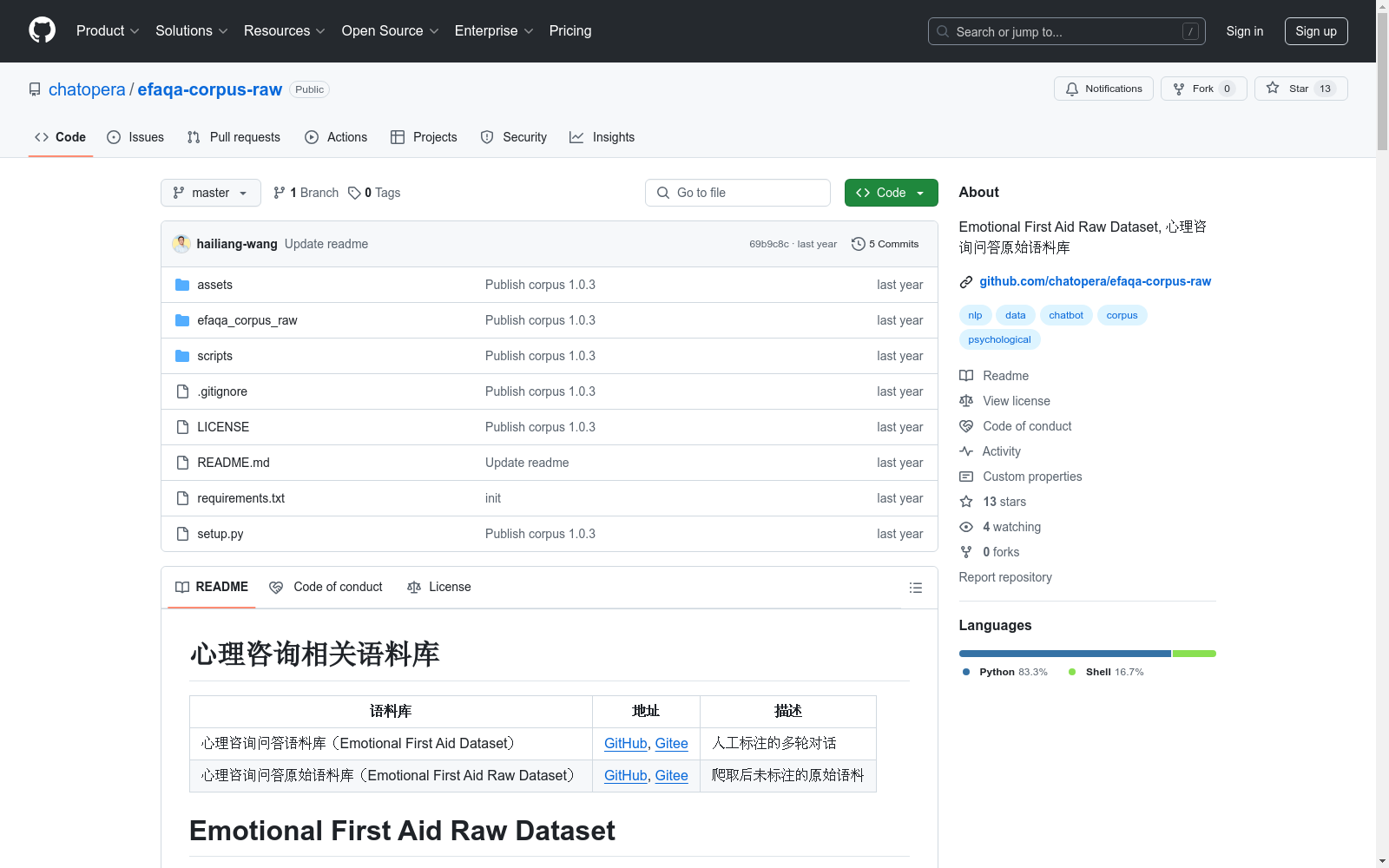Fork this repository
This screenshot has height=868, width=1389.
1203,89
